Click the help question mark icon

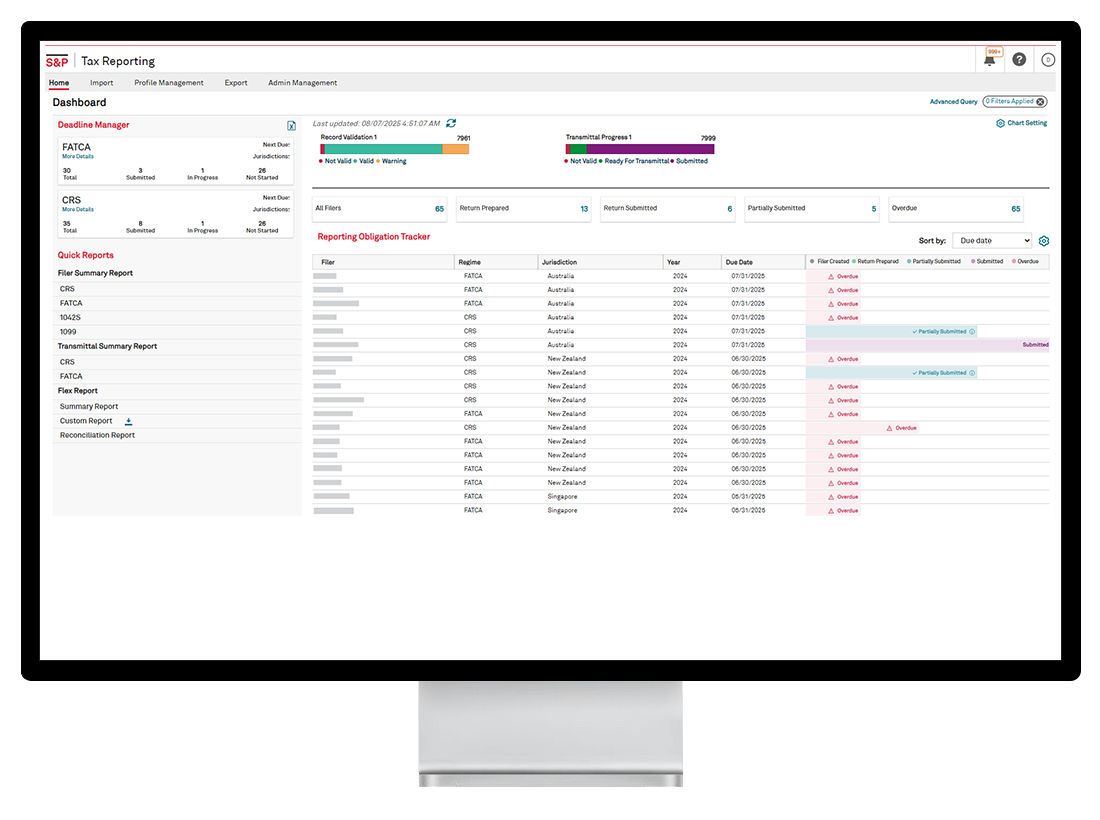coord(1019,59)
